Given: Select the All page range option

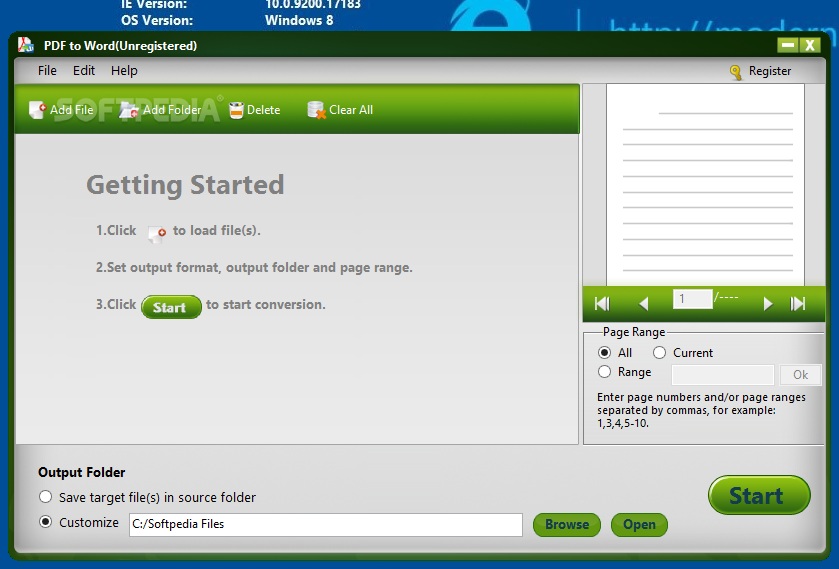Looking at the screenshot, I should point(604,353).
